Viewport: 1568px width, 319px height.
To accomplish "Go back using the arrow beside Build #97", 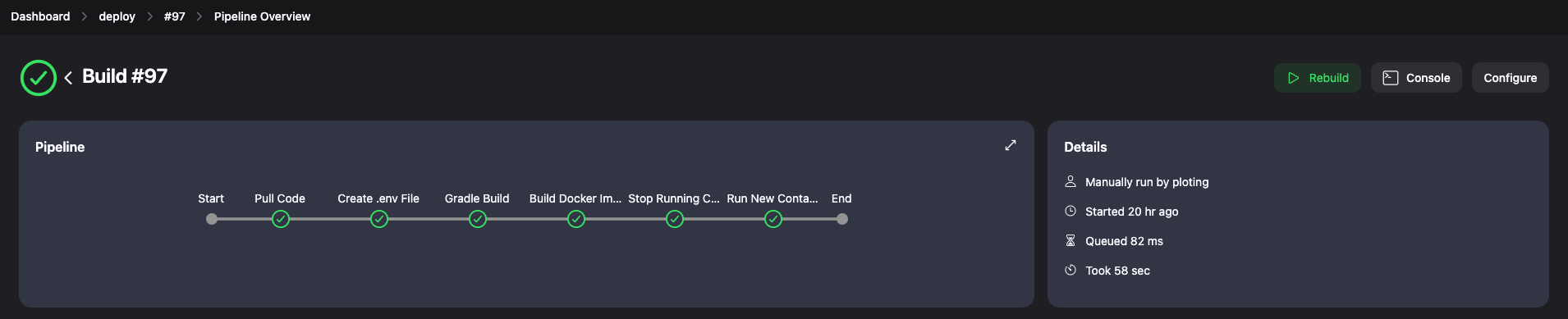I will pyautogui.click(x=68, y=78).
